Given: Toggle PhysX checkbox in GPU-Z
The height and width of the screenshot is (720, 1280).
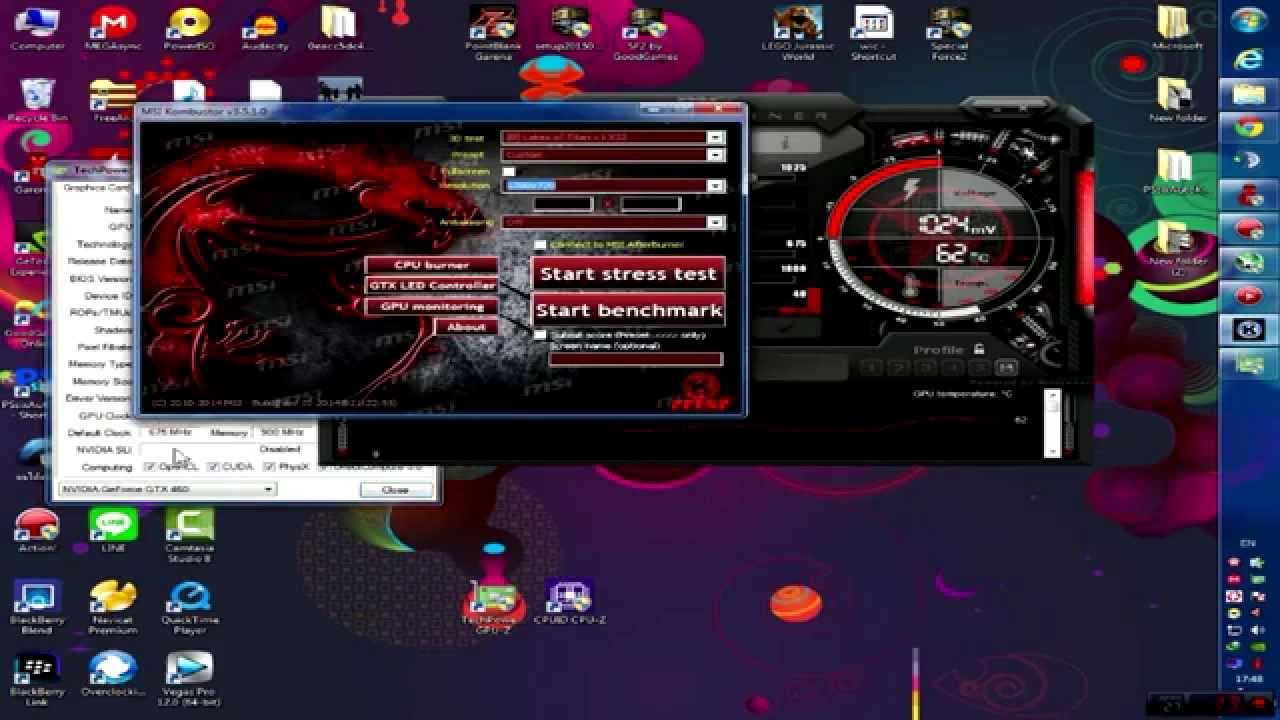Looking at the screenshot, I should point(269,467).
